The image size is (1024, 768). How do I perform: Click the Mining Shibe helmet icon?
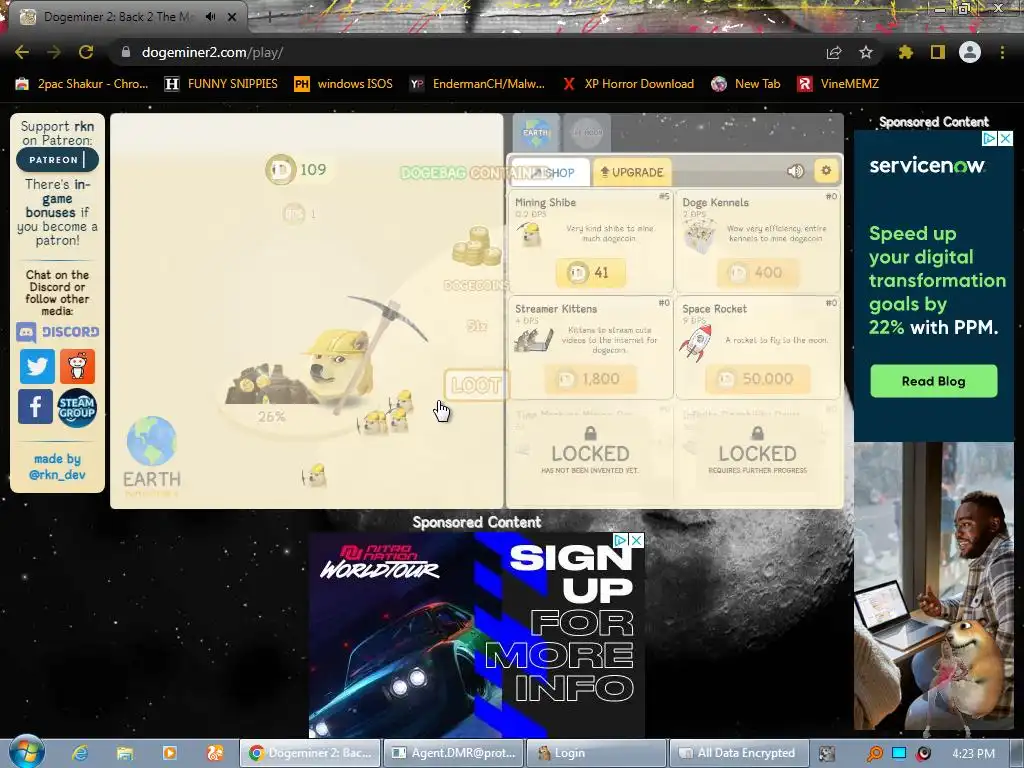(x=531, y=235)
